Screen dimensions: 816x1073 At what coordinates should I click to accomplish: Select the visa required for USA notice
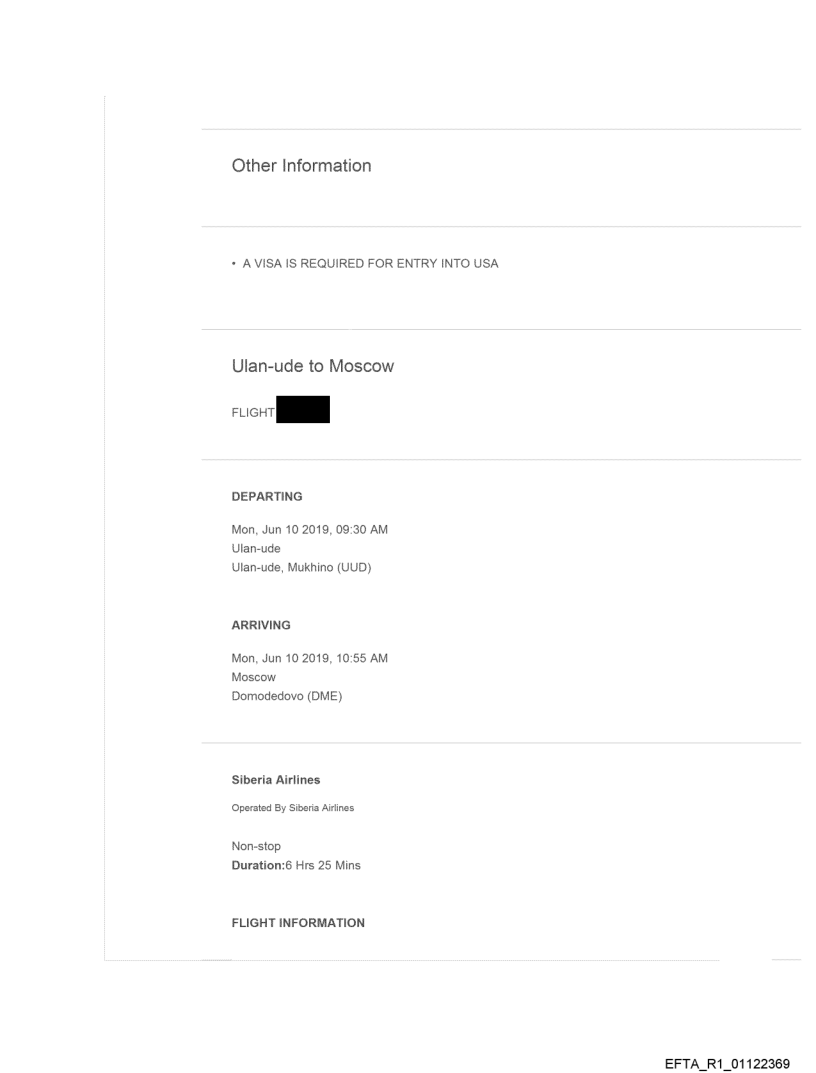pos(364,264)
